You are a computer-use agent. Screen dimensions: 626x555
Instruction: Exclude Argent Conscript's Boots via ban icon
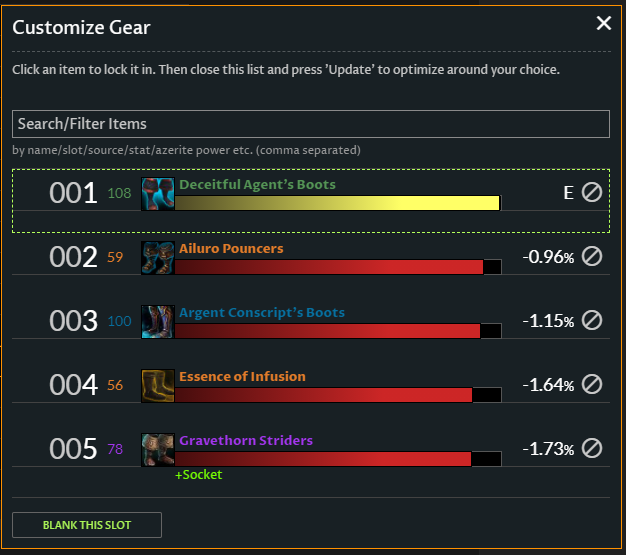click(592, 320)
